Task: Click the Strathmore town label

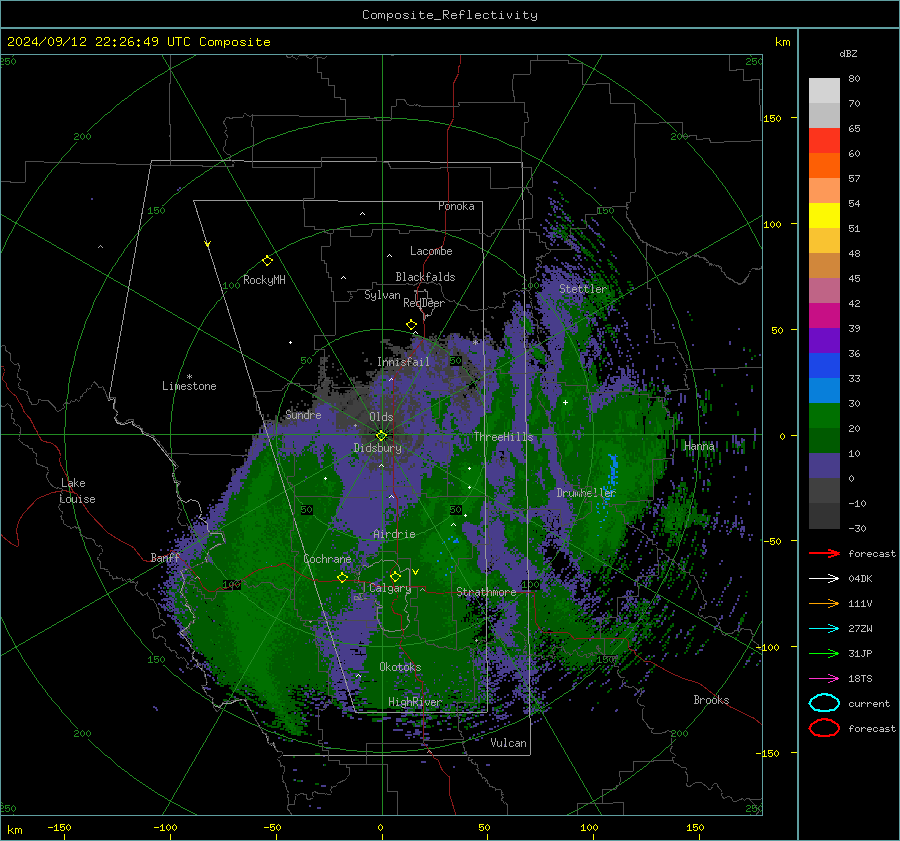Action: point(486,592)
